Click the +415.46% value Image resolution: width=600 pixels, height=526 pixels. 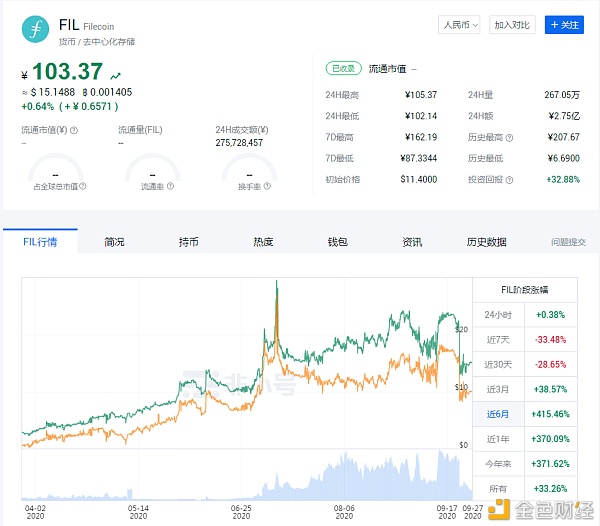tap(550, 414)
